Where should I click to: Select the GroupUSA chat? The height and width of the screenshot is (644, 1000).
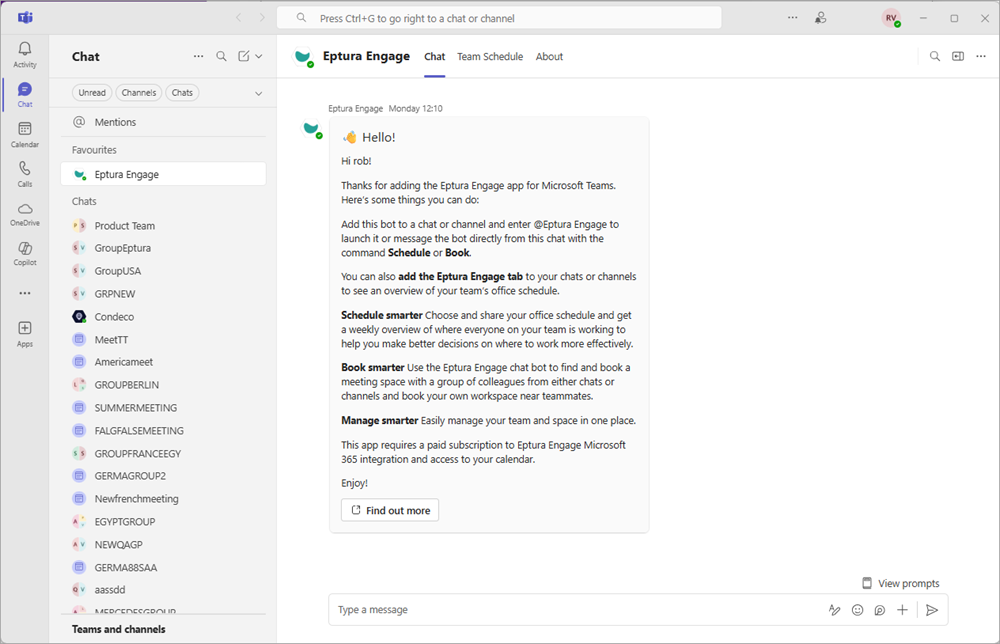pos(163,271)
